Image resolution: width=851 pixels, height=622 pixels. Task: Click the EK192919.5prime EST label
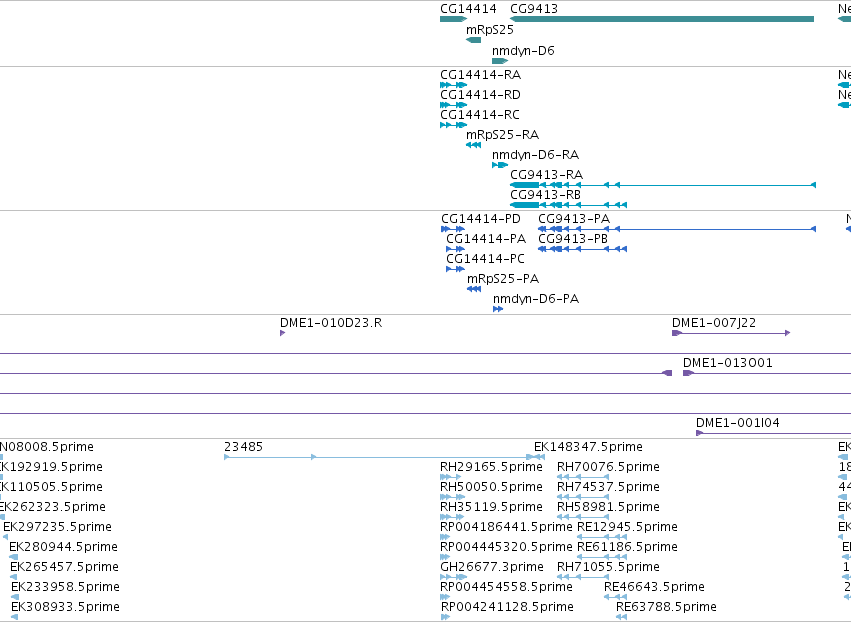pyautogui.click(x=51, y=467)
